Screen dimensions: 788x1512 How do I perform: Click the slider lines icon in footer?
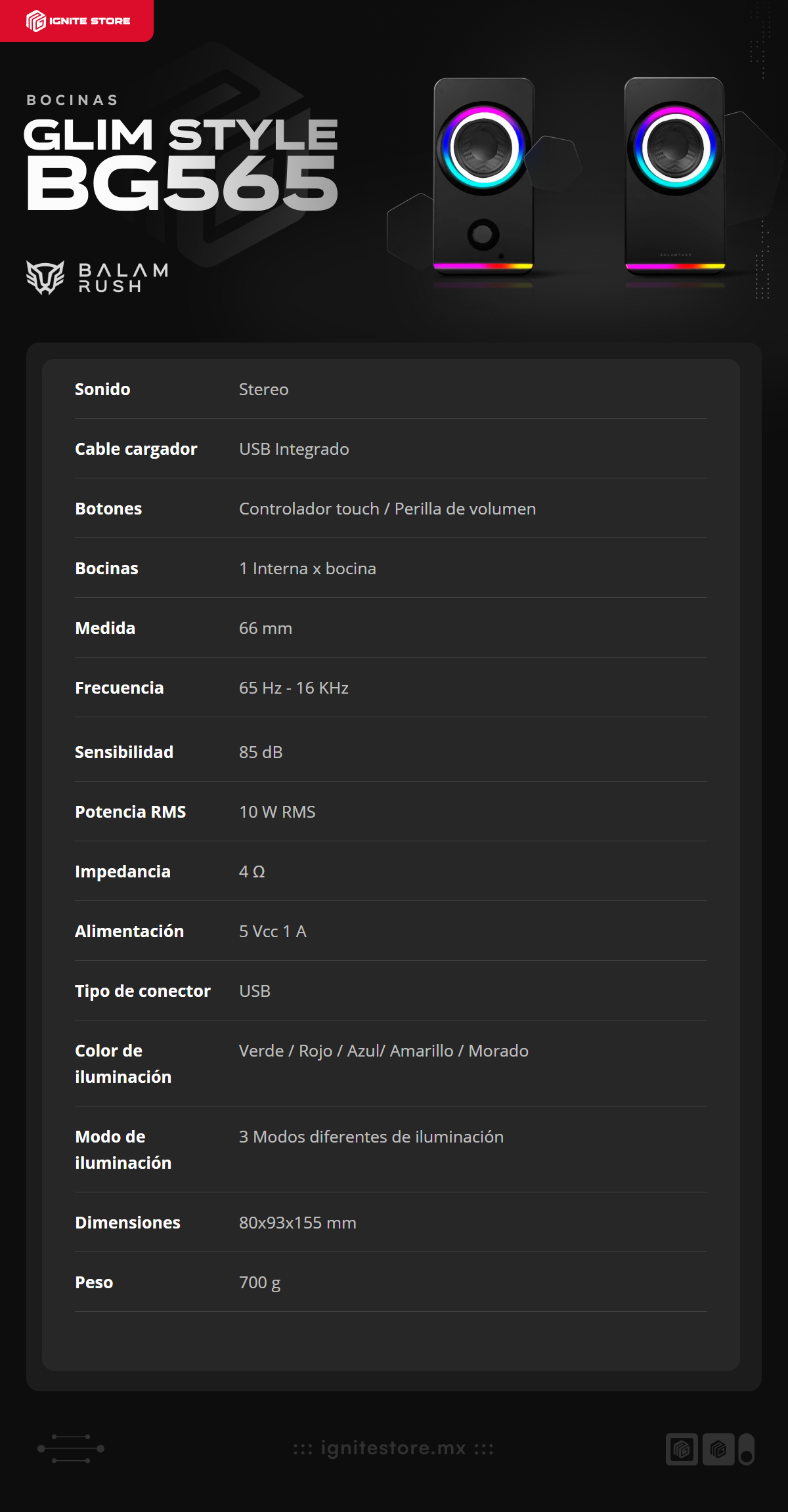[x=71, y=1448]
